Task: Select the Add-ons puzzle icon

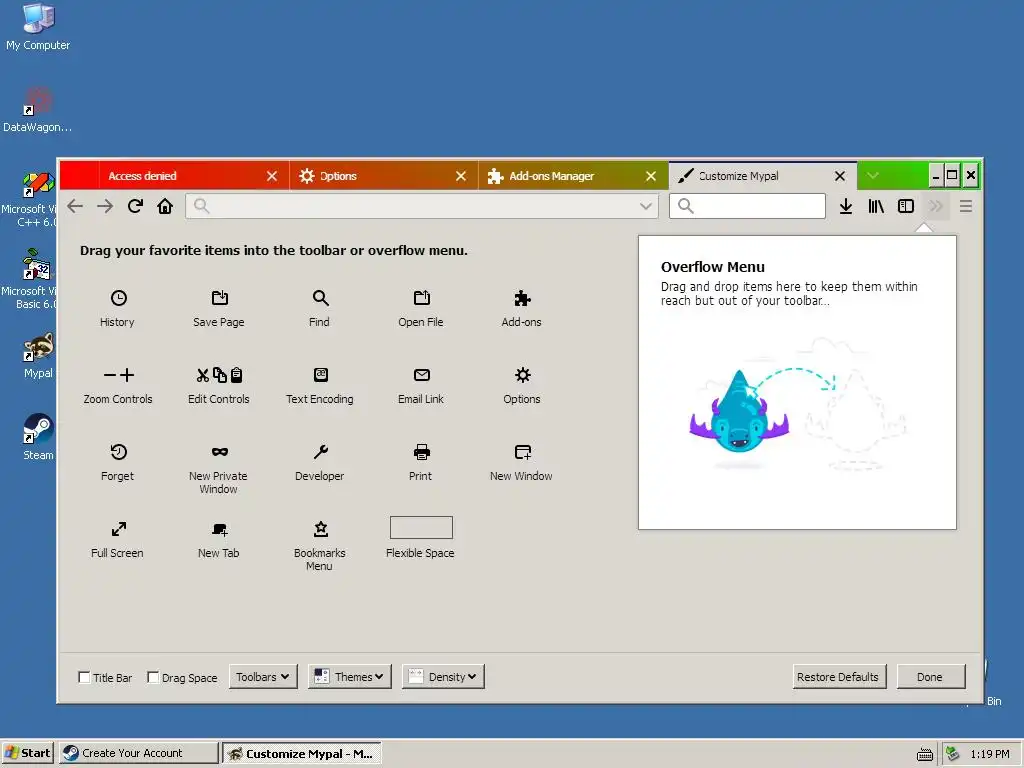Action: (522, 298)
